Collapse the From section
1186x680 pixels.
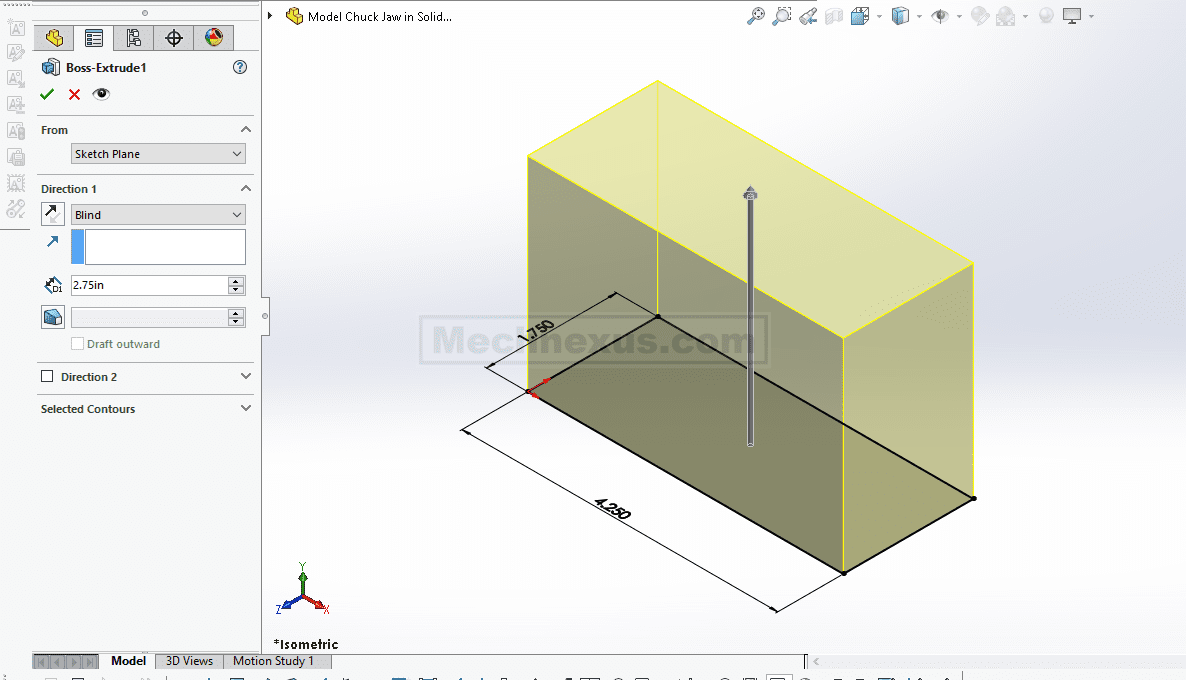(246, 129)
